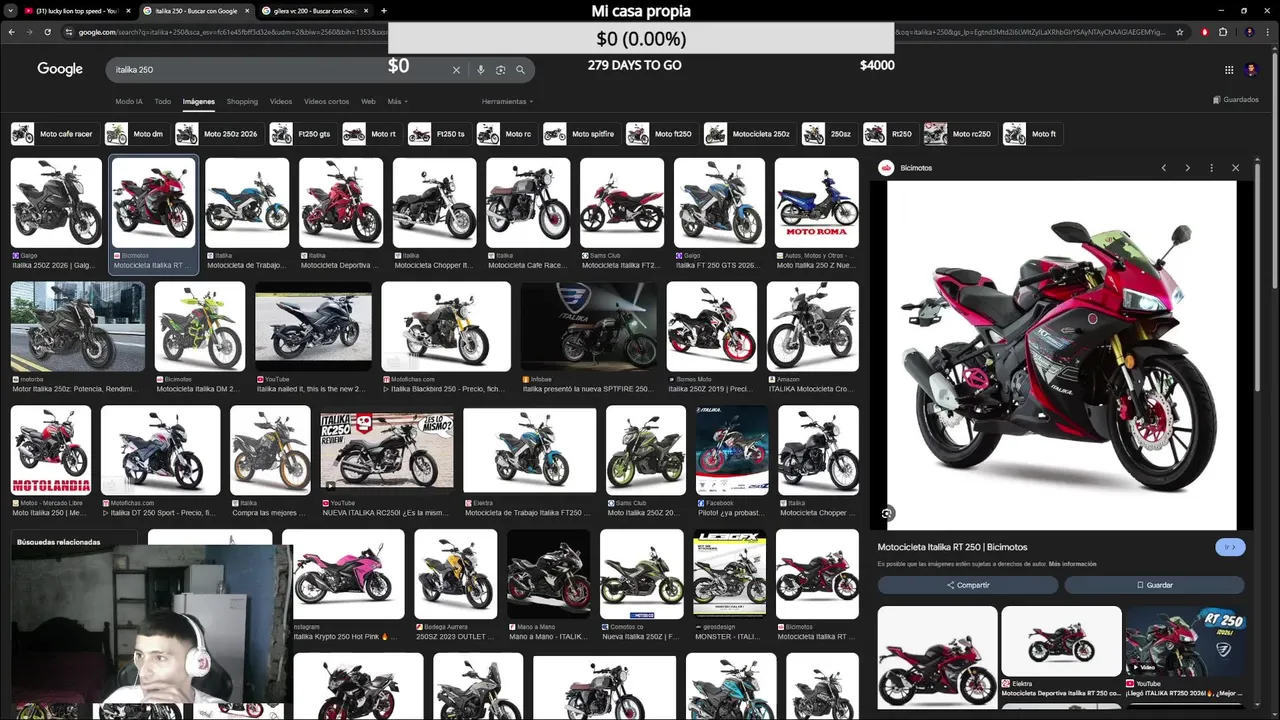Open the Moto Roma blue motorcycle thumbnail
1280x720 pixels.
(816, 202)
